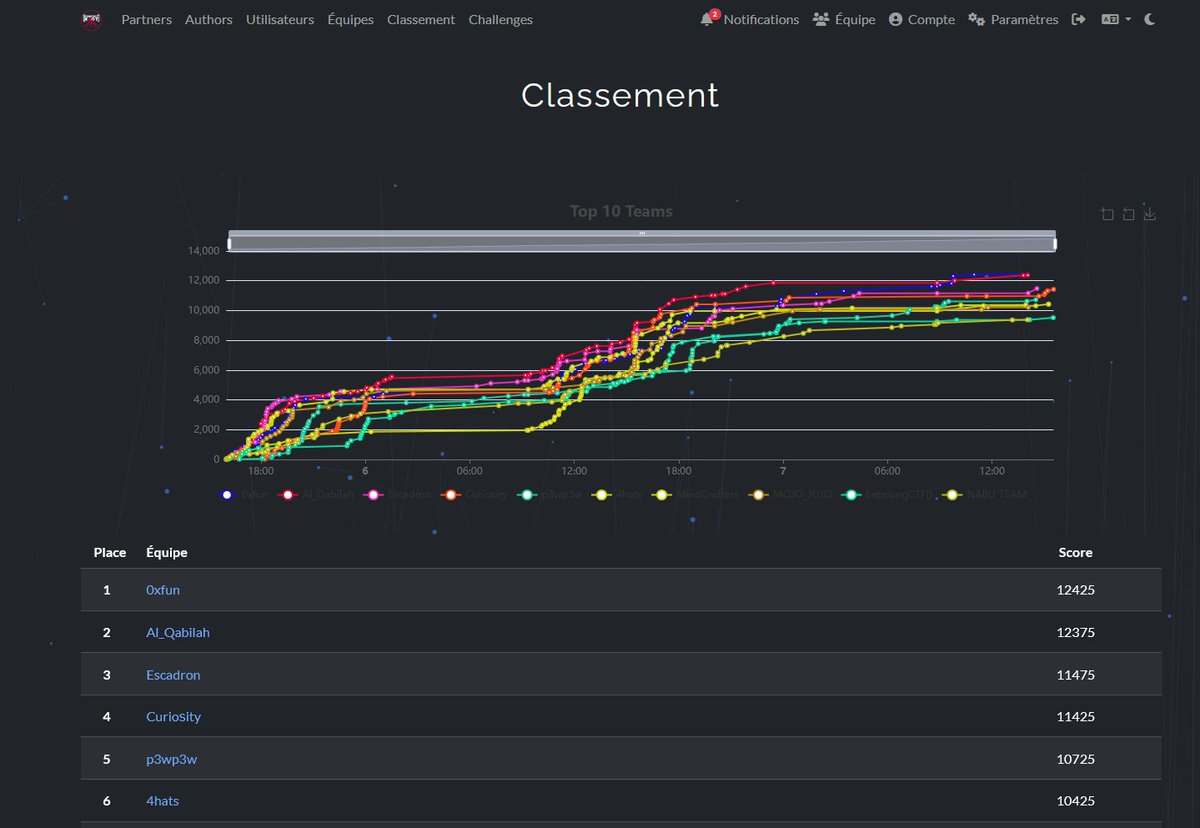This screenshot has height=828, width=1200.
Task: Click the logout arrow icon
Action: pos(1078,19)
